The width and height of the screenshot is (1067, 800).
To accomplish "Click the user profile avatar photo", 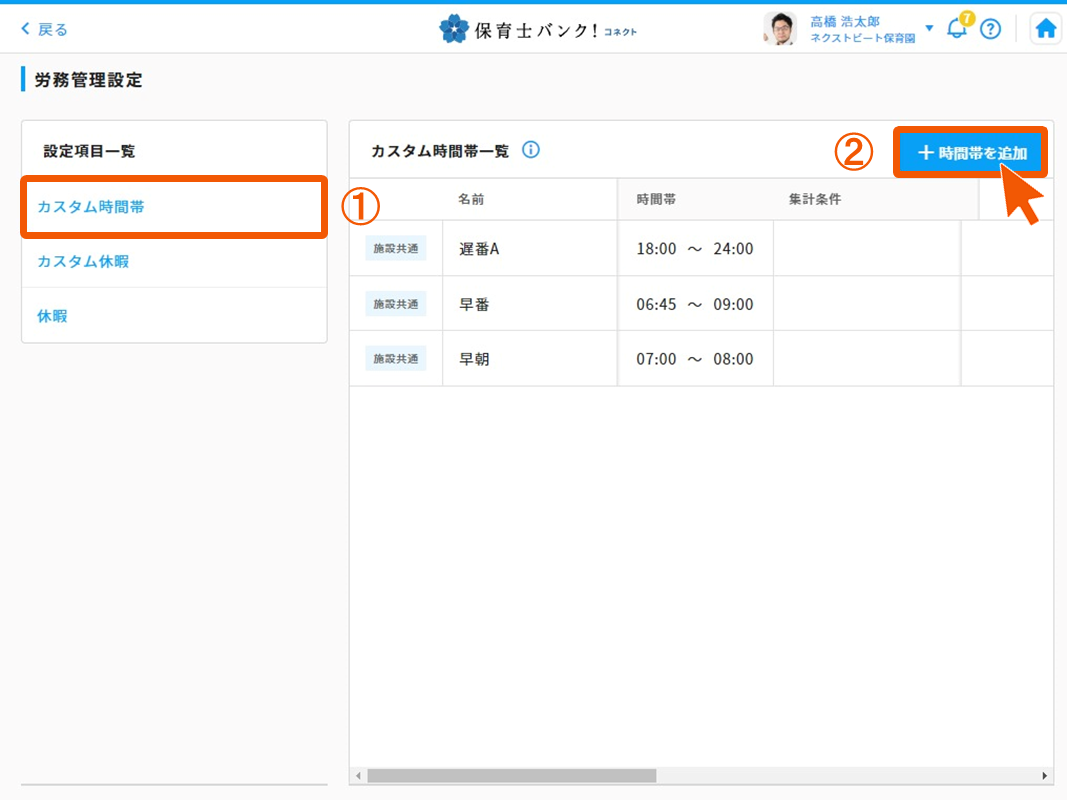I will tap(780, 29).
